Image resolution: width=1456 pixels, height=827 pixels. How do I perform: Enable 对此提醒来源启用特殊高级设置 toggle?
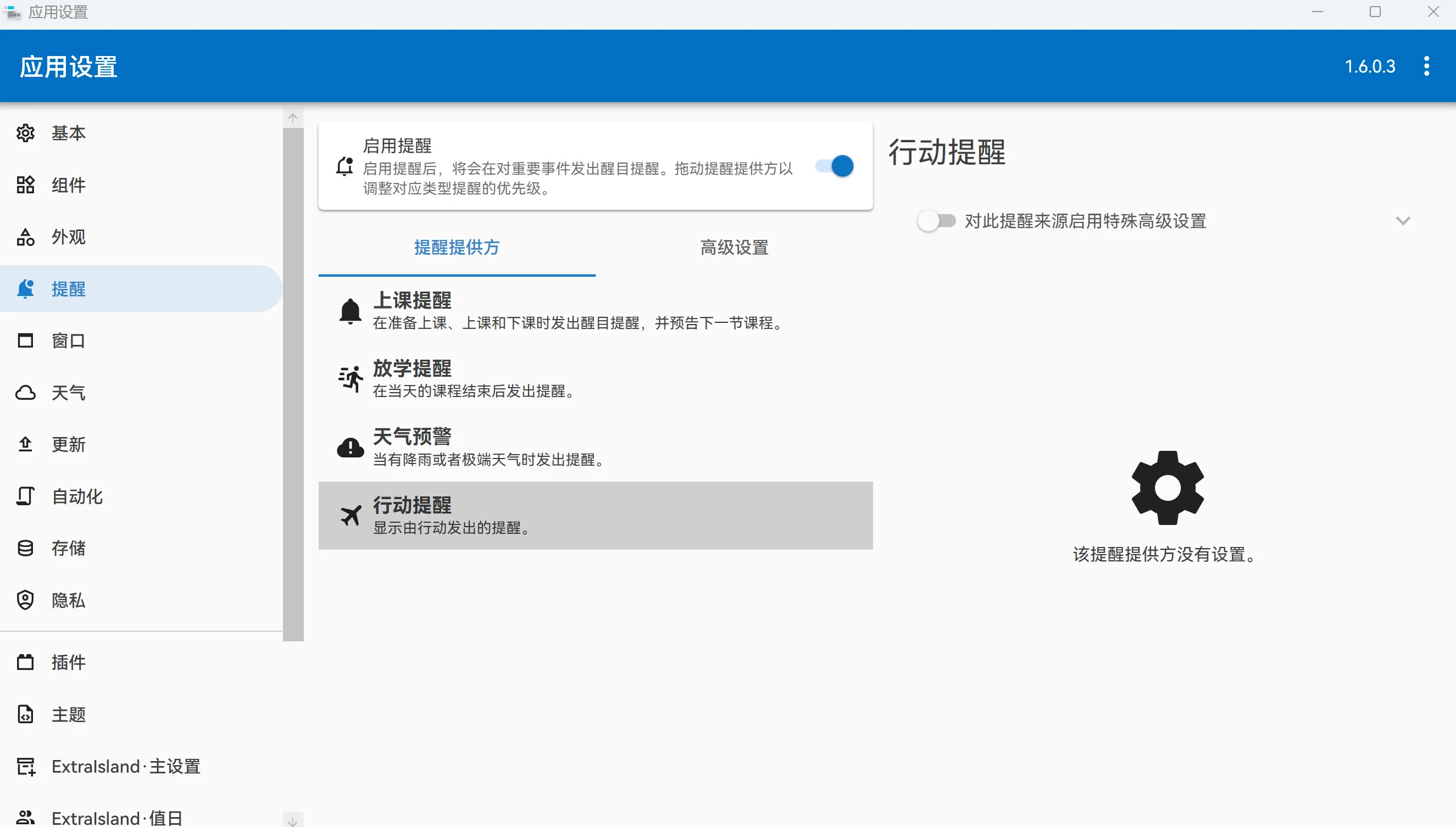pyautogui.click(x=937, y=221)
